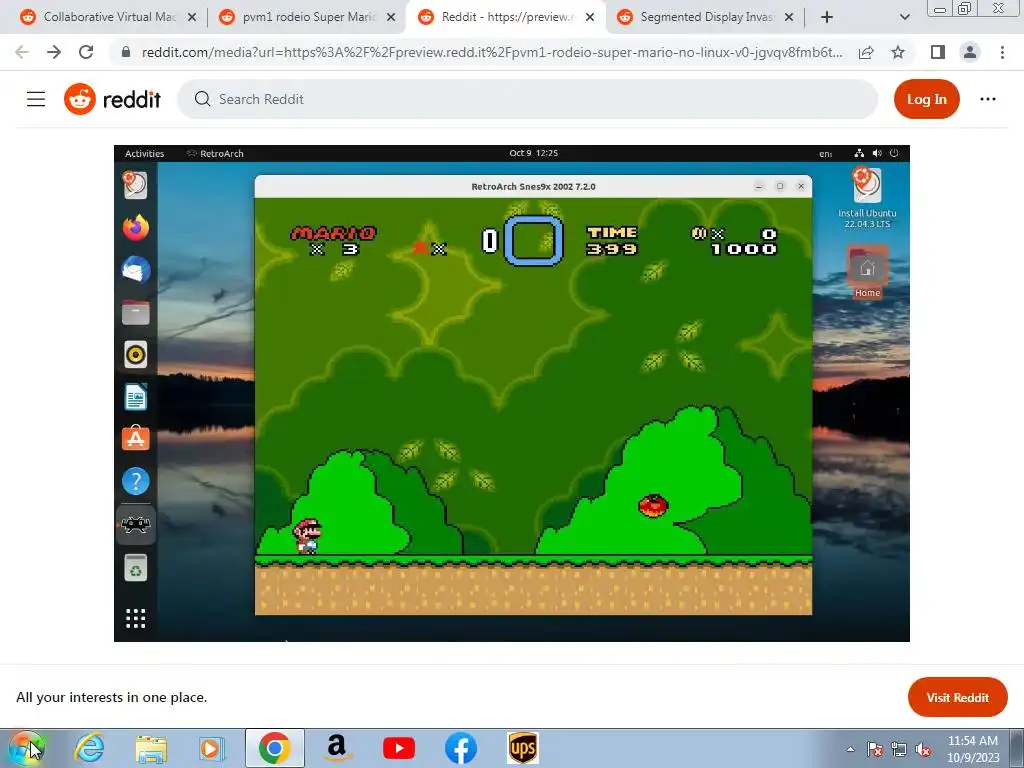Open Amazon shortcut in taskbar
Image resolution: width=1024 pixels, height=768 pixels.
(337, 748)
